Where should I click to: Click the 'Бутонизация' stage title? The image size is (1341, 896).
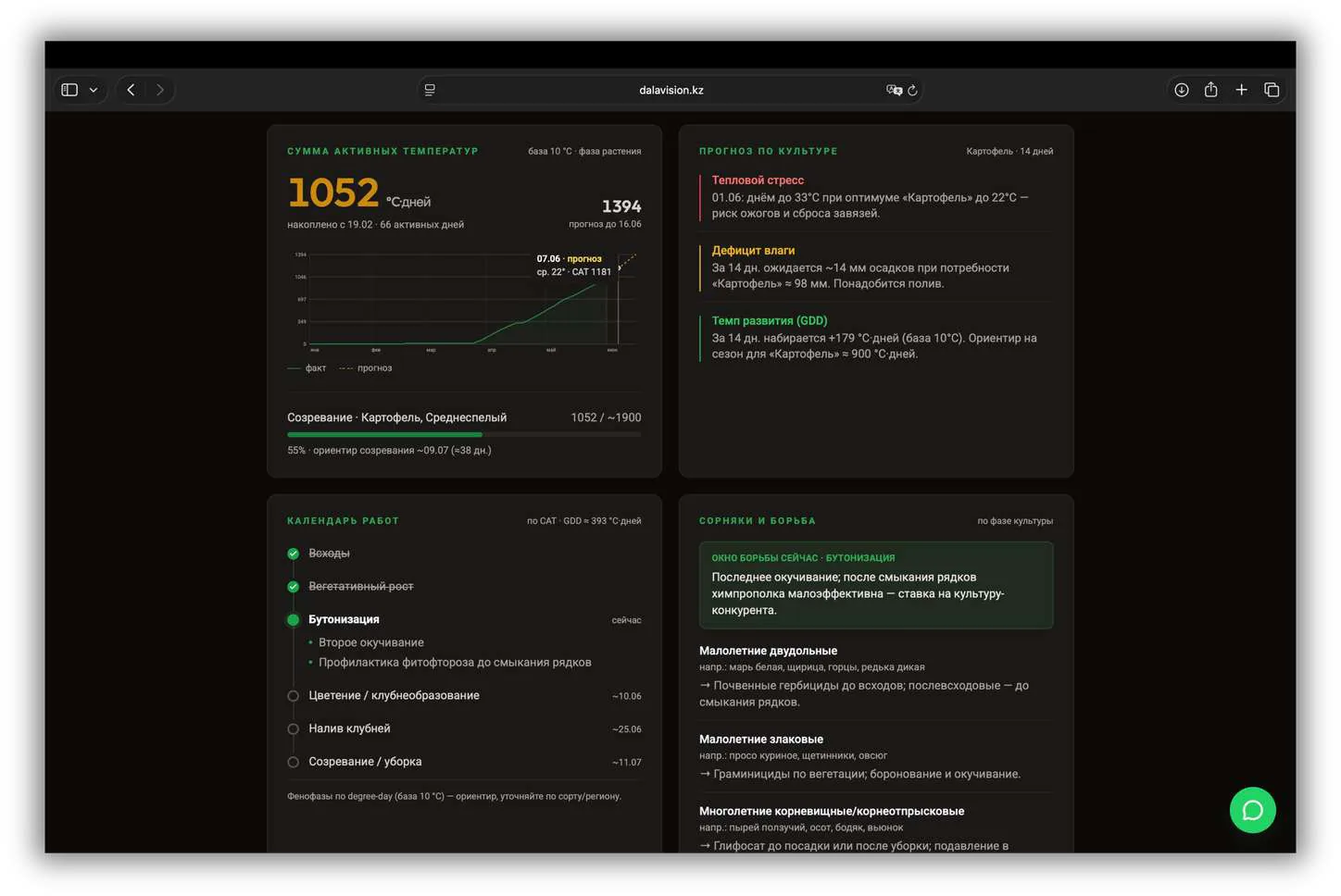[x=344, y=620]
